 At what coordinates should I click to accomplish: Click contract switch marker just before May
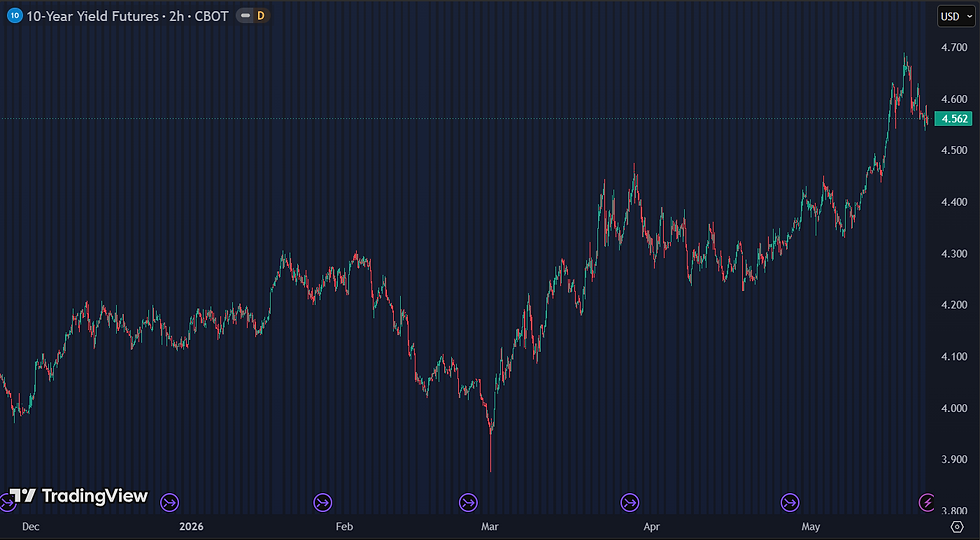(x=791, y=502)
